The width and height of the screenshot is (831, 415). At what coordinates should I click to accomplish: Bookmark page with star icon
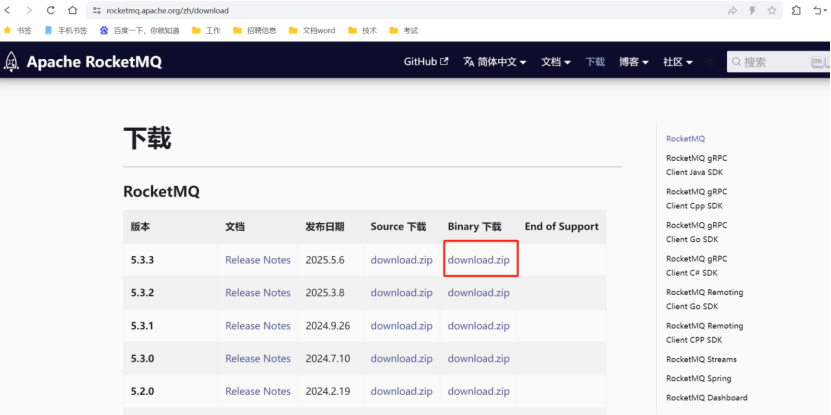(x=772, y=11)
